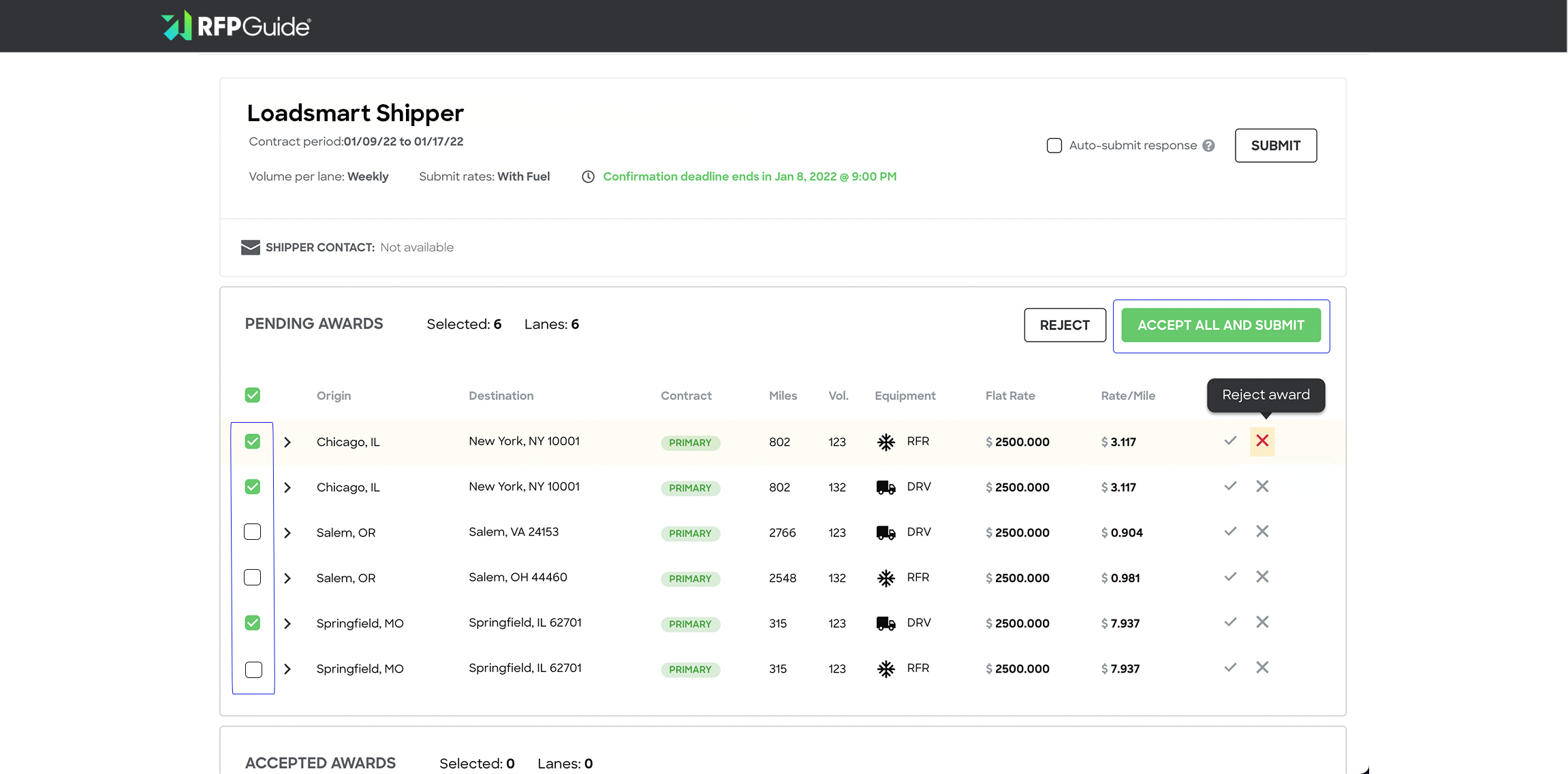Click the REJECT button

coord(1065,325)
